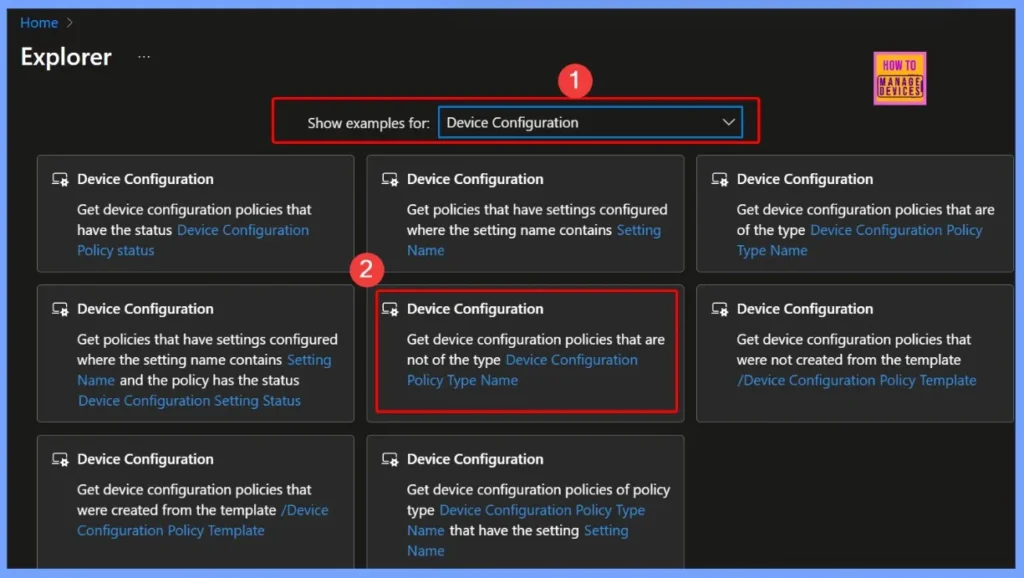Click 'were not created from the template' text

tap(848, 360)
